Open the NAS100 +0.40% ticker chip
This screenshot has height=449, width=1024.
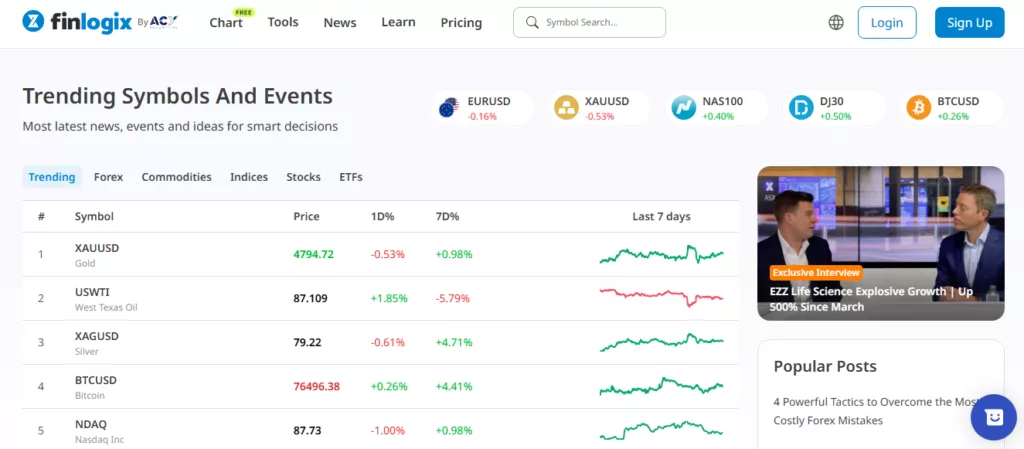click(717, 108)
